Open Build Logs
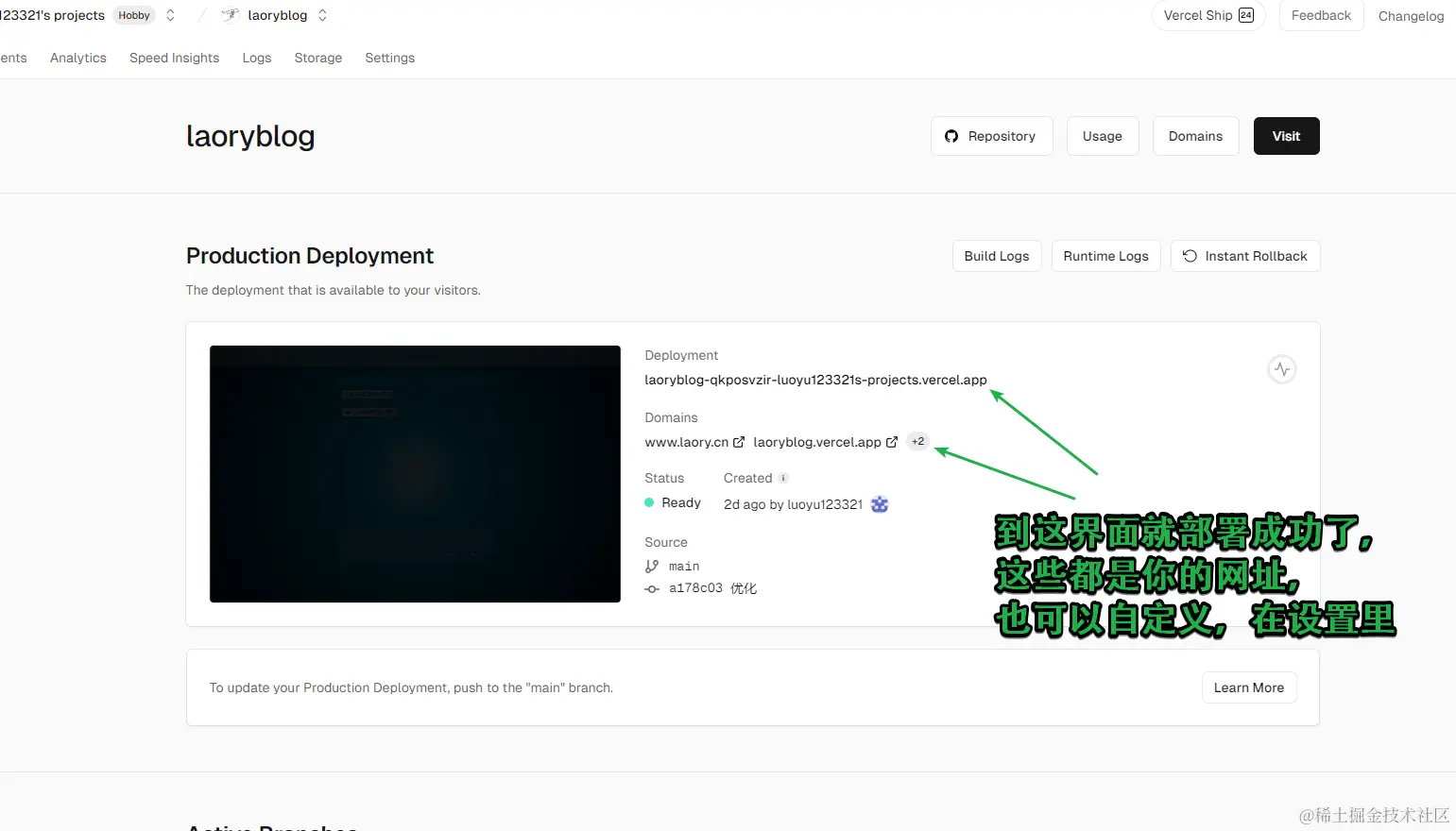The width and height of the screenshot is (1456, 831). (997, 256)
